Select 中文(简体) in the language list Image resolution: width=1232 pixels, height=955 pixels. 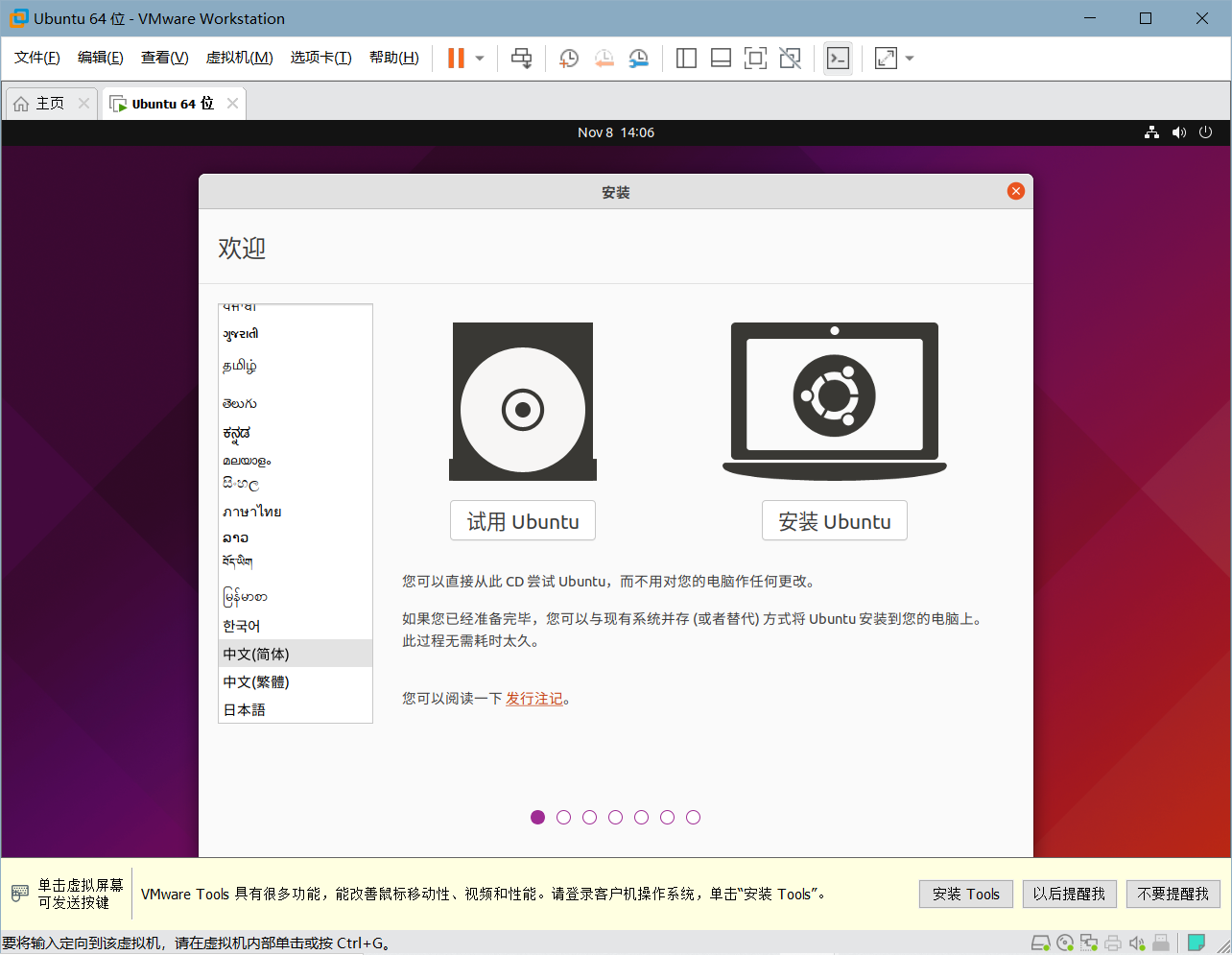click(296, 654)
